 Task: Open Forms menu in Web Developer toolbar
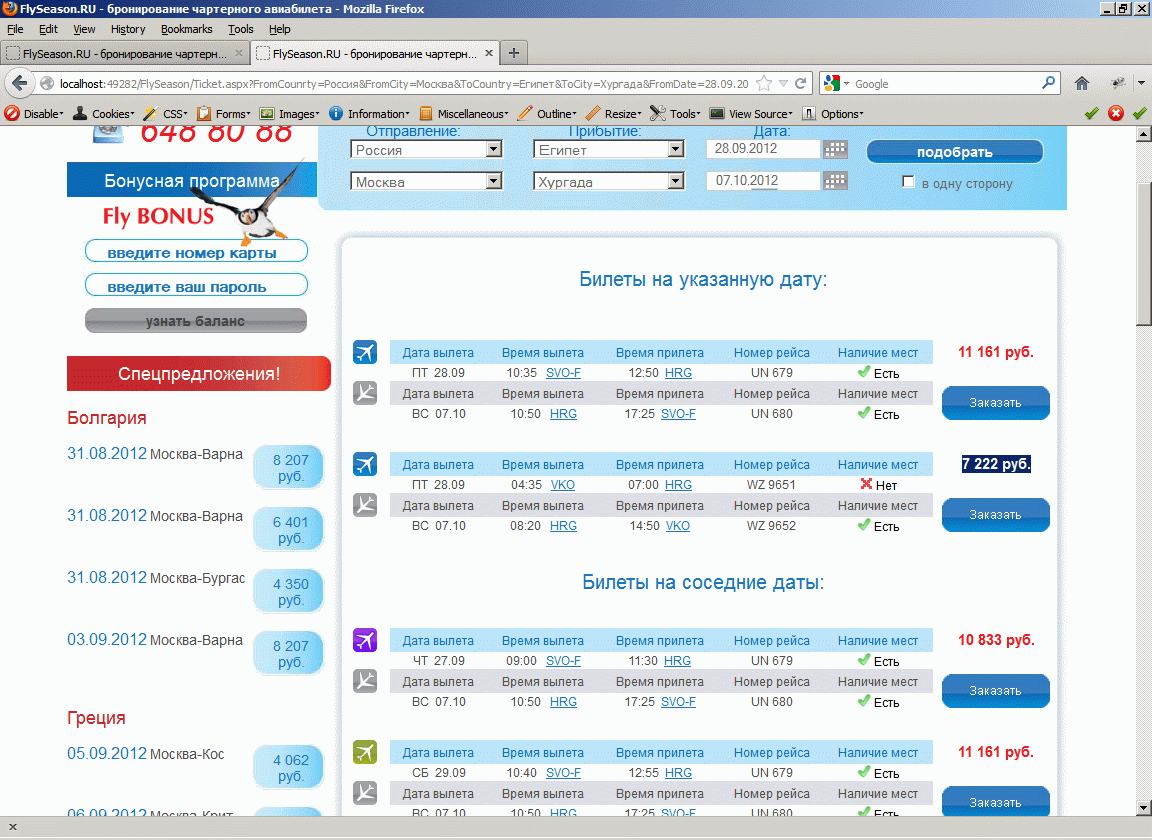coord(223,114)
